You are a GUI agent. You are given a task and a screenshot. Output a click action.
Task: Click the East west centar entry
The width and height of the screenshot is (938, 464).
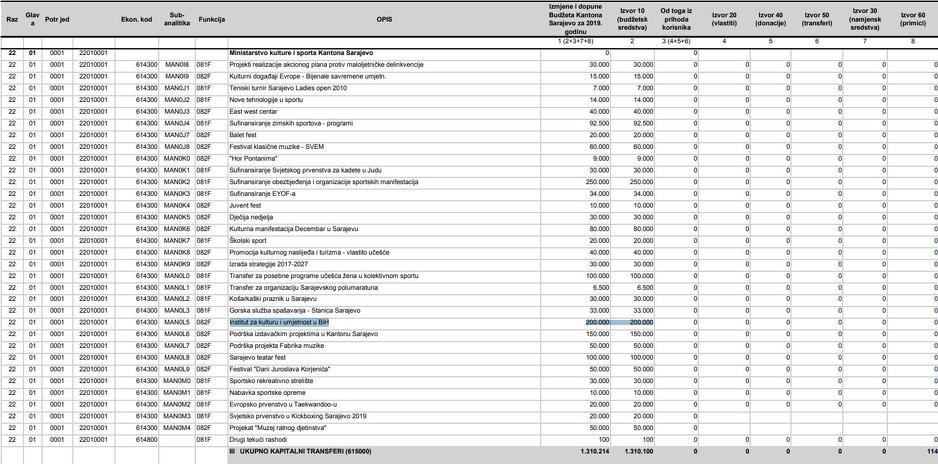tap(254, 112)
